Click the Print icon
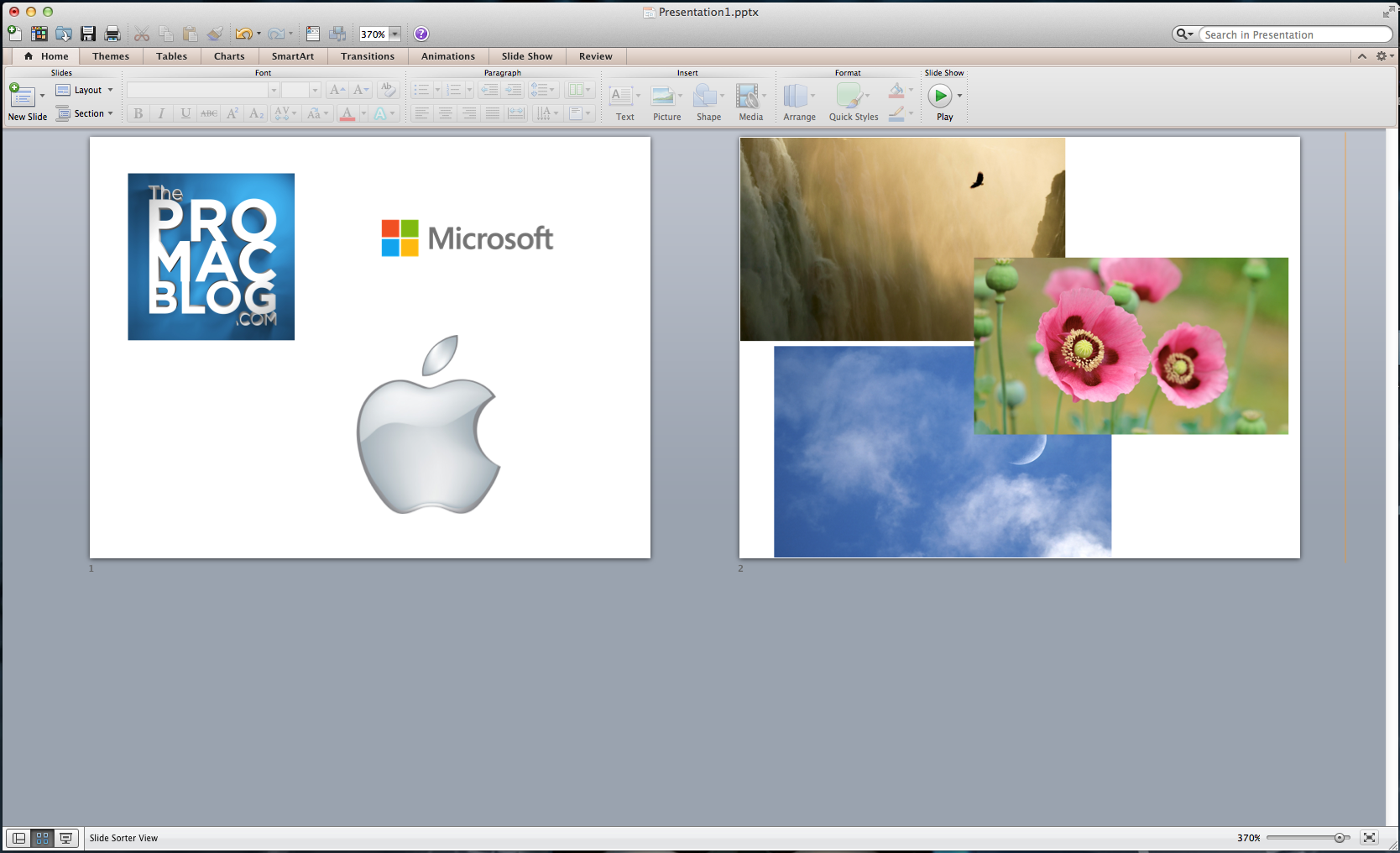The width and height of the screenshot is (1400, 853). (112, 34)
